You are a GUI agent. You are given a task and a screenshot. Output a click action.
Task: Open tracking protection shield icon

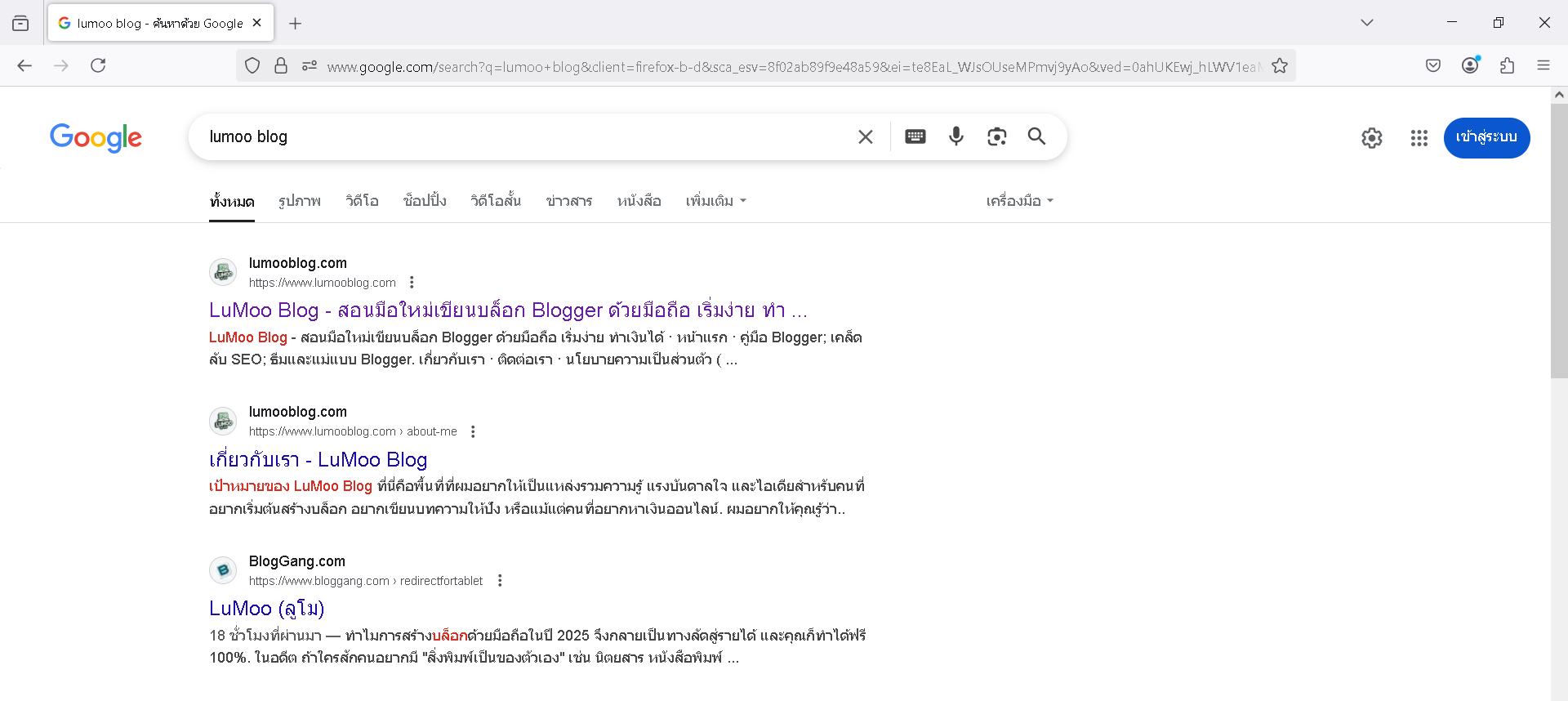[x=252, y=66]
